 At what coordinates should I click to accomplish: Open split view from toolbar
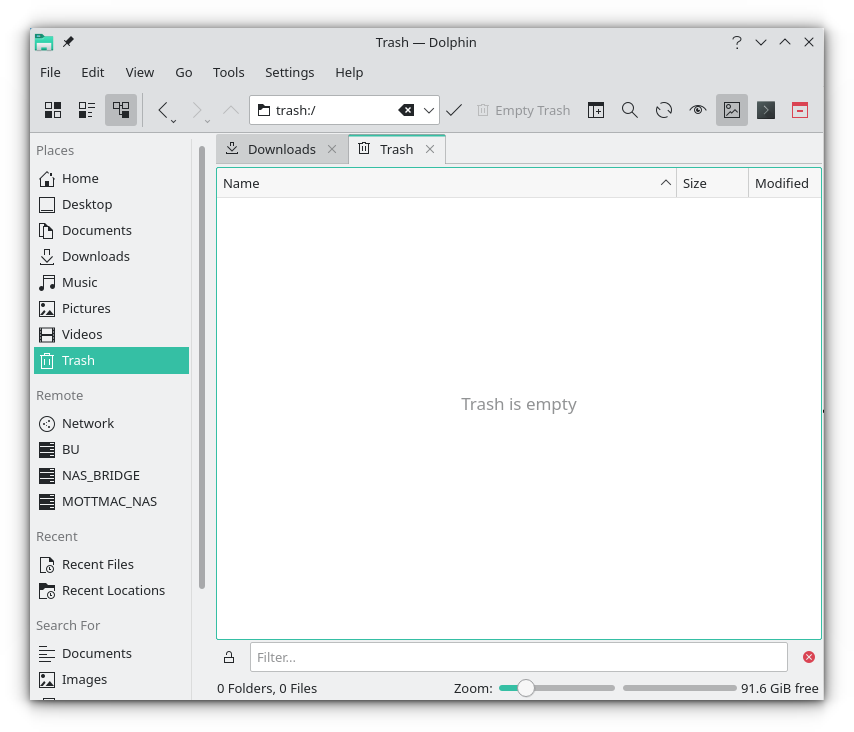click(x=596, y=110)
